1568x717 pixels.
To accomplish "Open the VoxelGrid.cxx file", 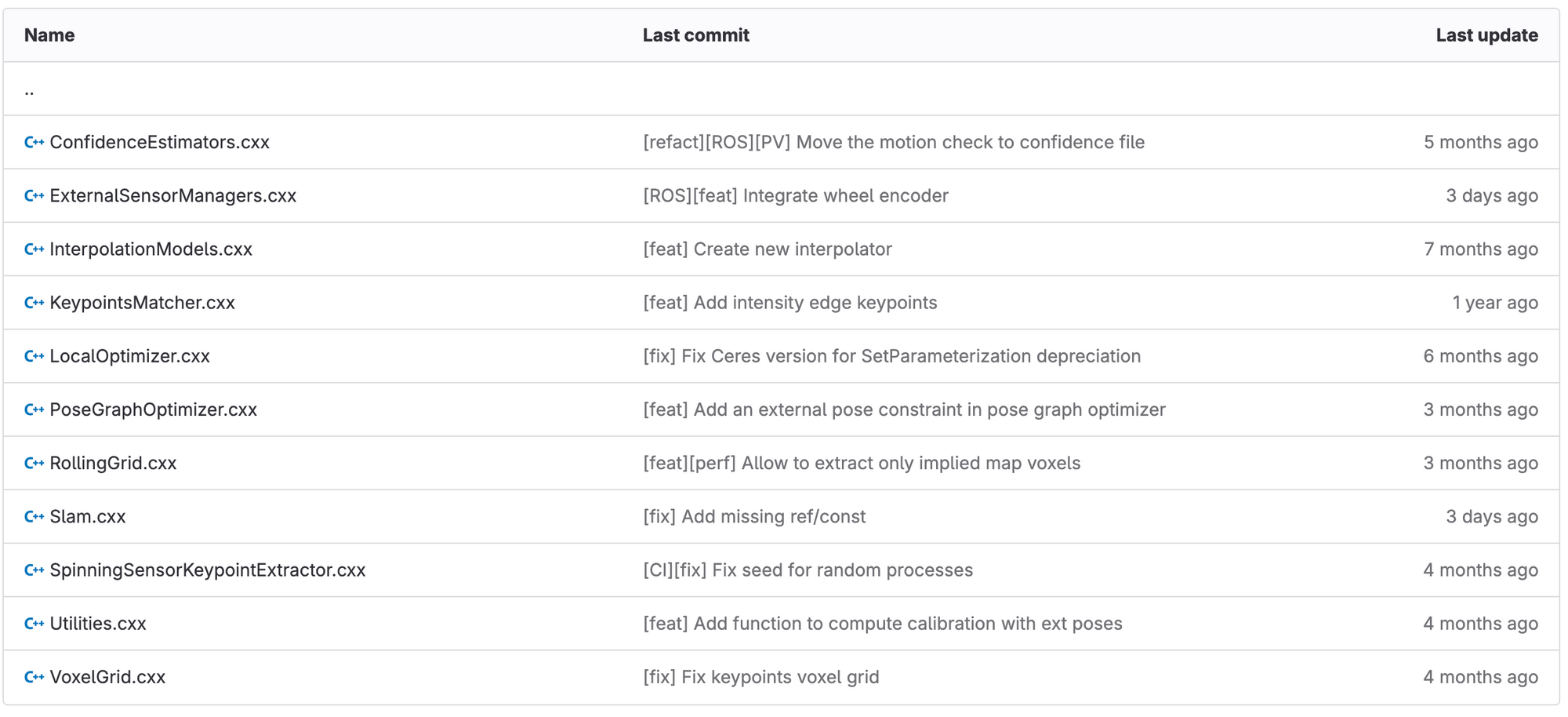I will coord(107,676).
